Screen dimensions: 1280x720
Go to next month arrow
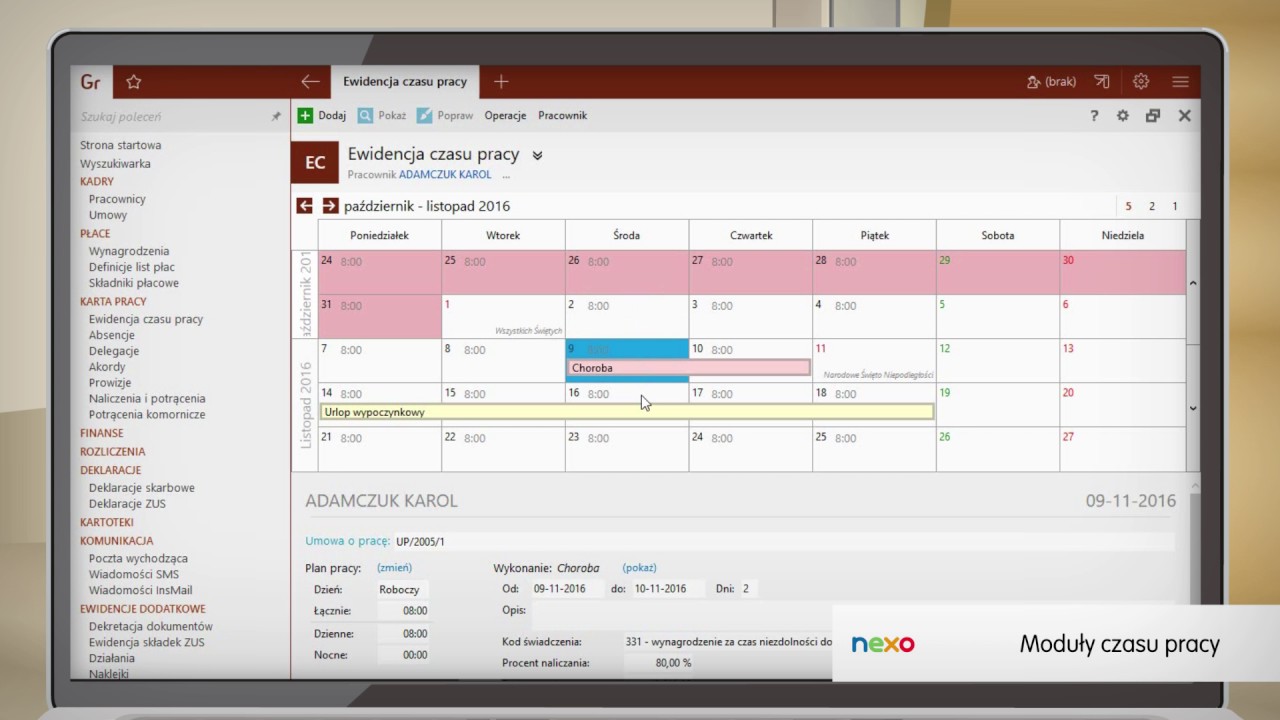point(330,206)
